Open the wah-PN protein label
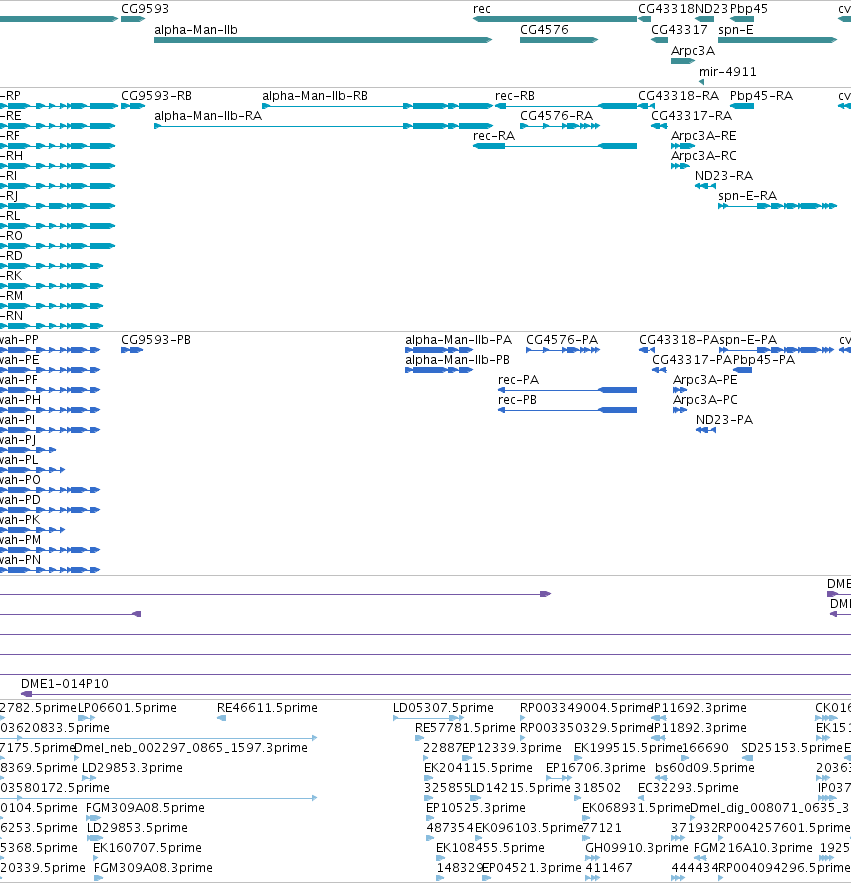Viewport: 851px width, 883px height. (20, 560)
